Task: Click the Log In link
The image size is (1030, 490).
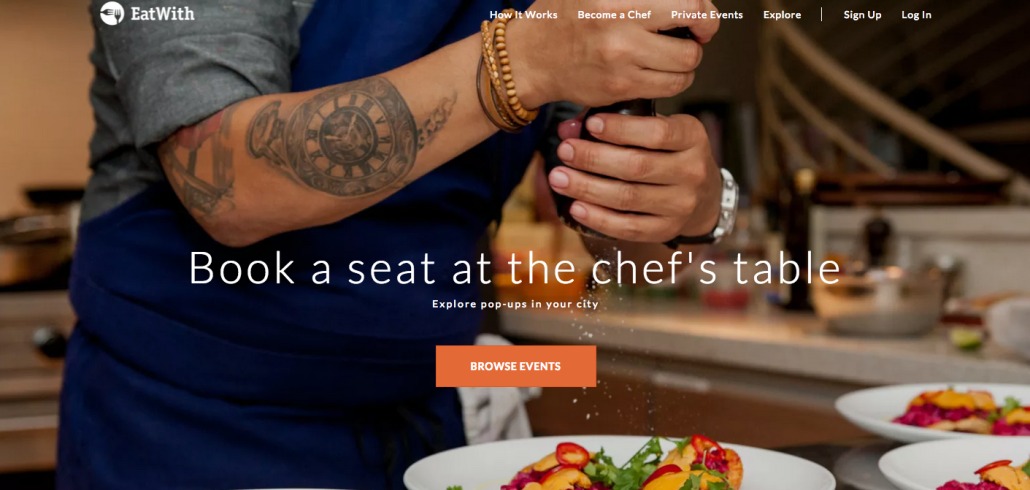Action: [916, 14]
